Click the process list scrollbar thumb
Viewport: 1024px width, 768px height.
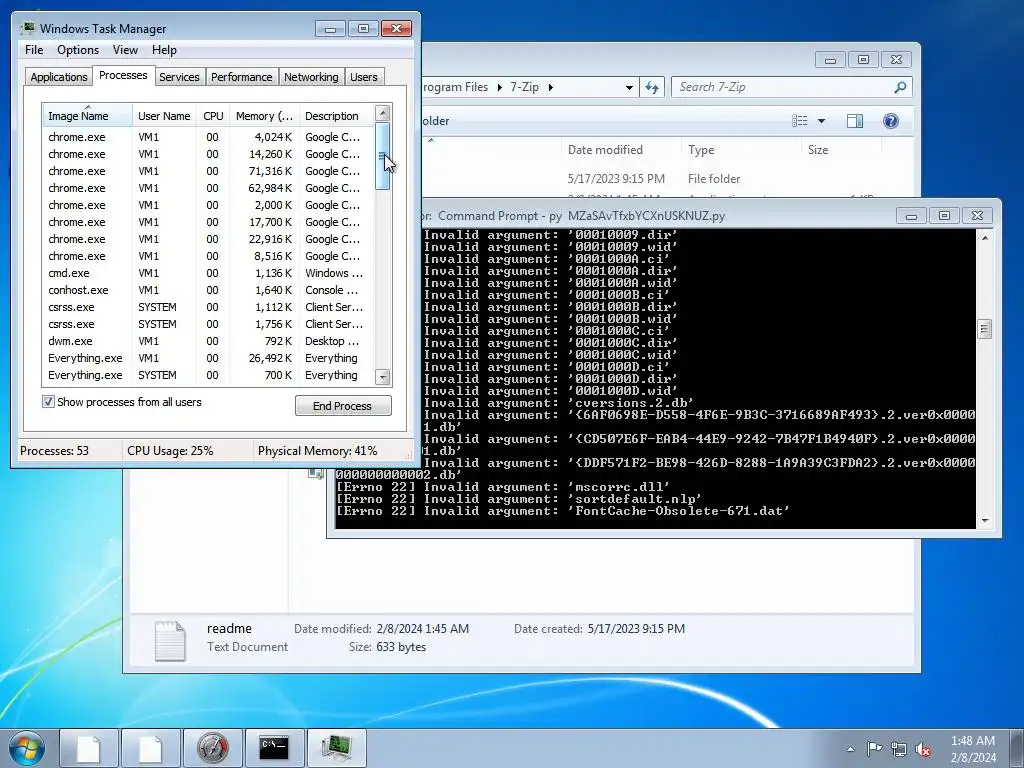pyautogui.click(x=383, y=156)
